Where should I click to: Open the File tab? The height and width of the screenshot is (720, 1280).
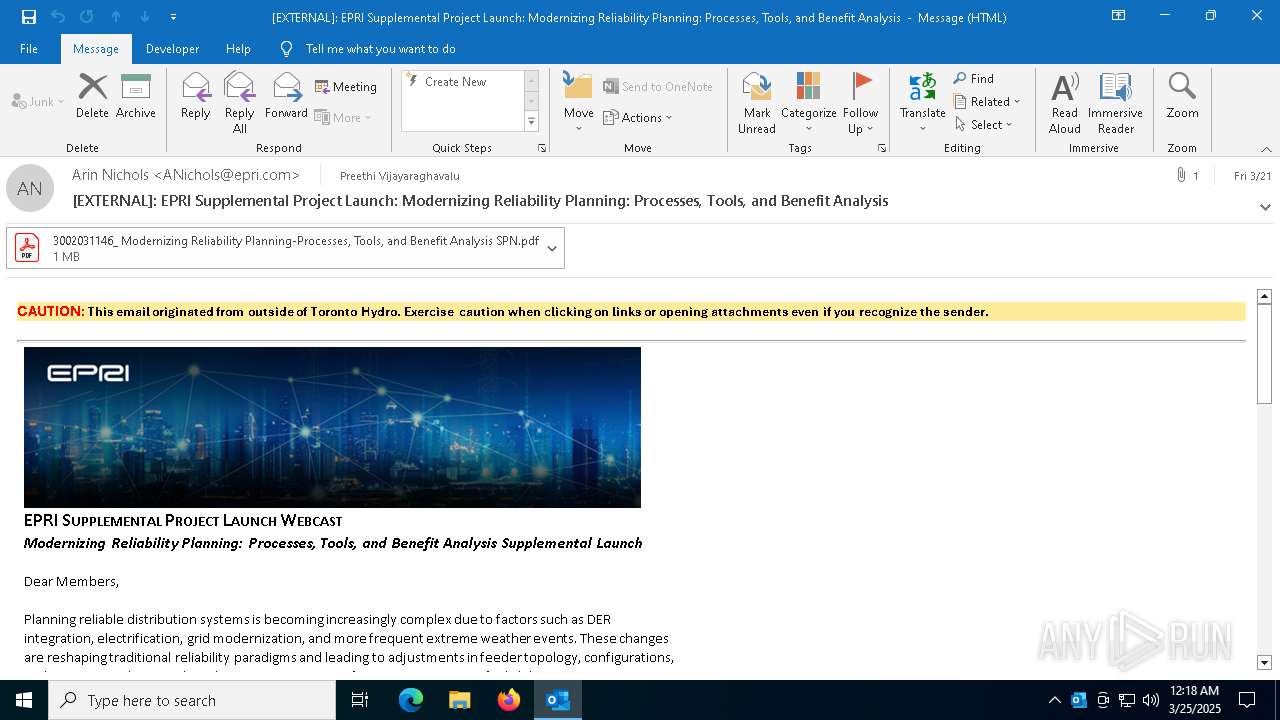coord(29,49)
